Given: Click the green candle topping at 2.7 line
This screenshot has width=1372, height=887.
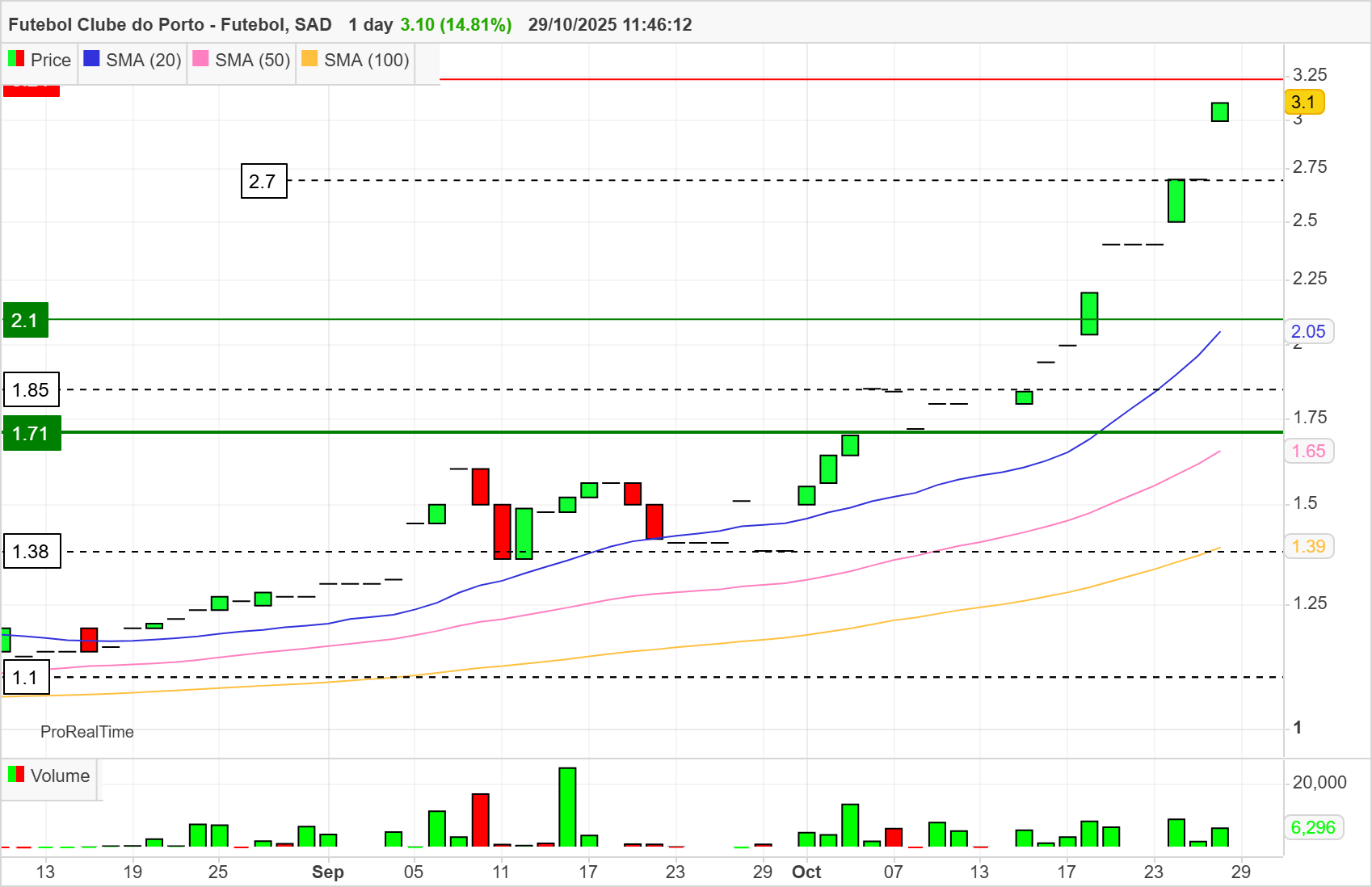Looking at the screenshot, I should pyautogui.click(x=1176, y=200).
